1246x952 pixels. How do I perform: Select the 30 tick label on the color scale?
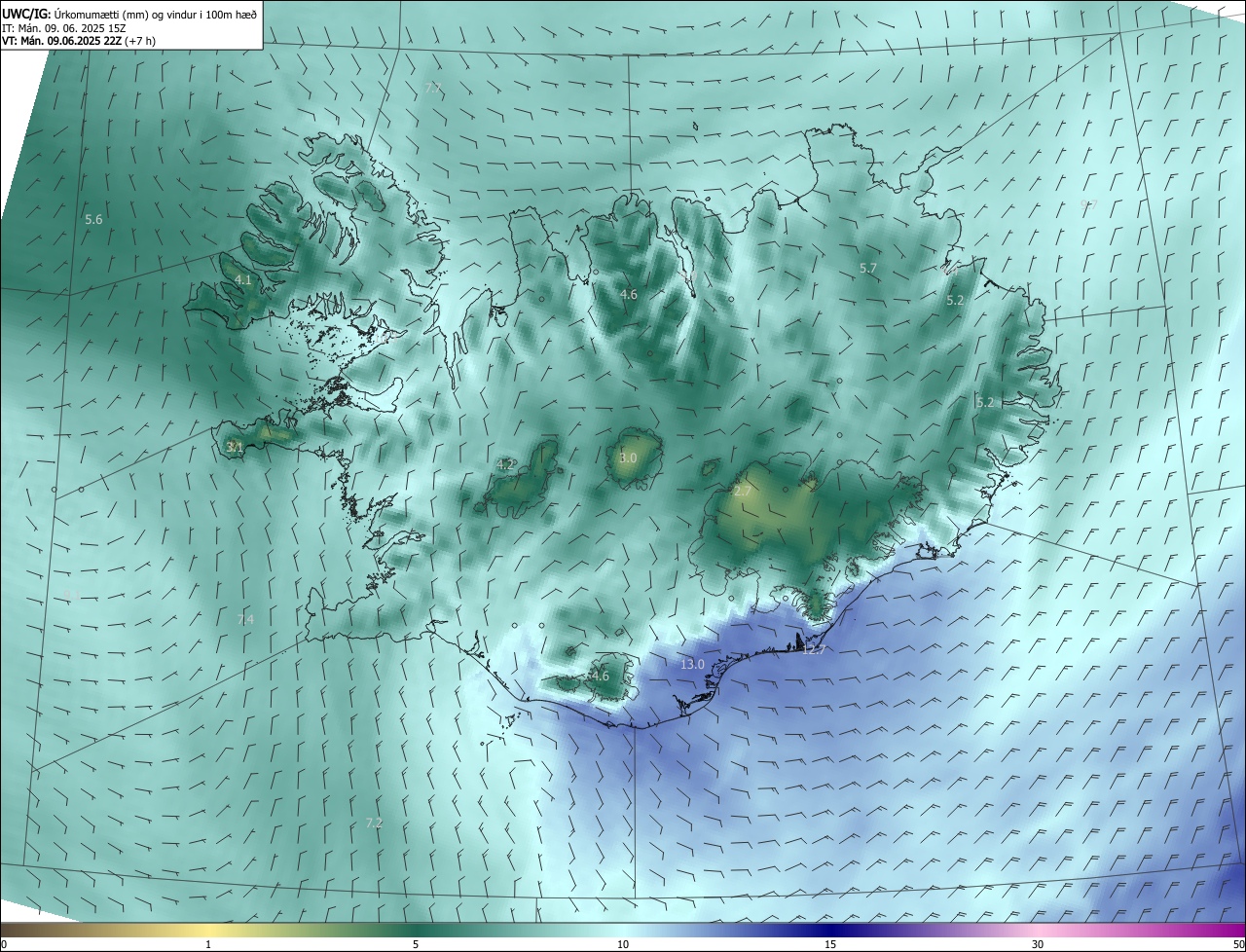coord(1038,944)
